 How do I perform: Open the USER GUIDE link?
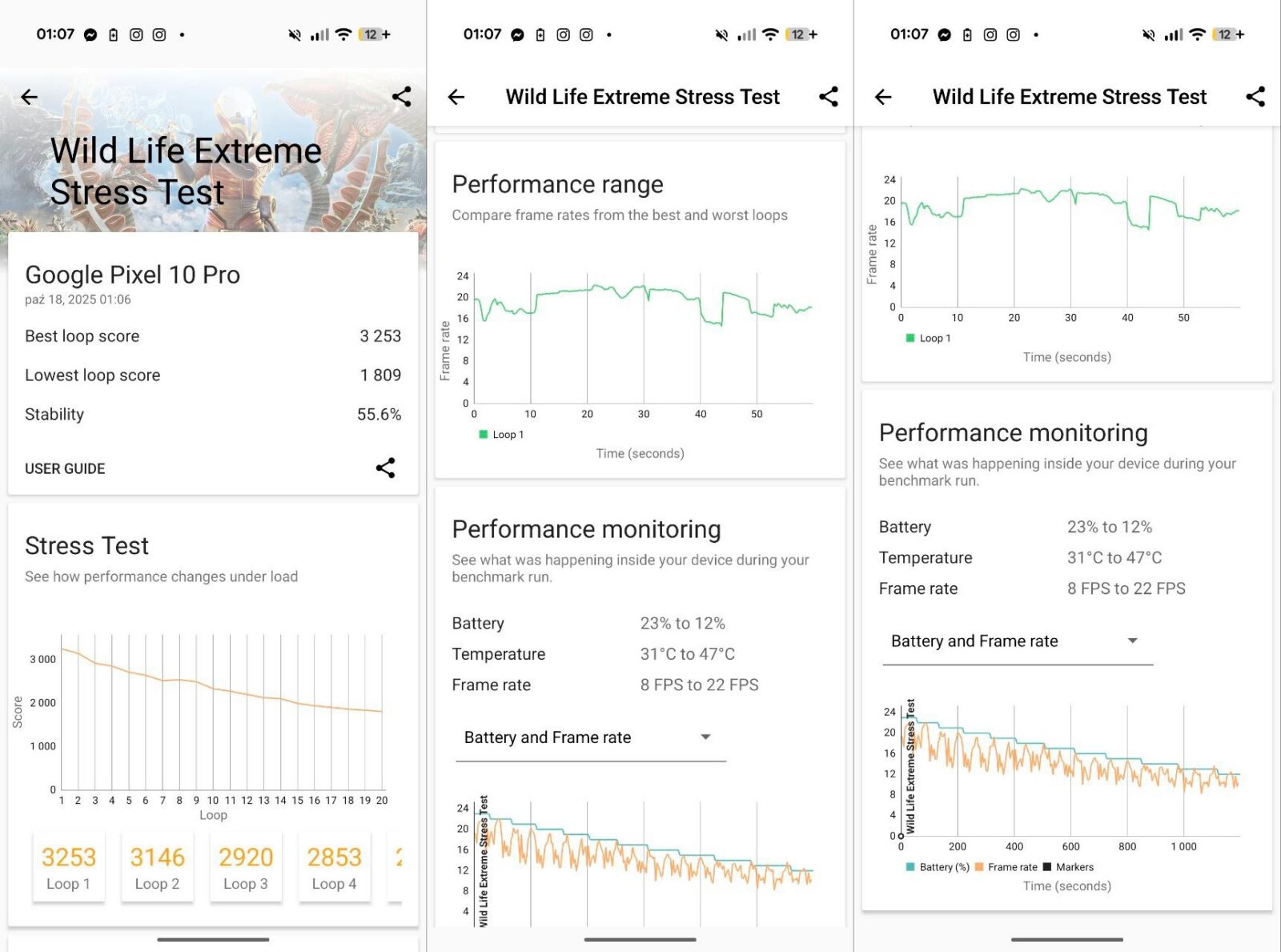(x=65, y=468)
